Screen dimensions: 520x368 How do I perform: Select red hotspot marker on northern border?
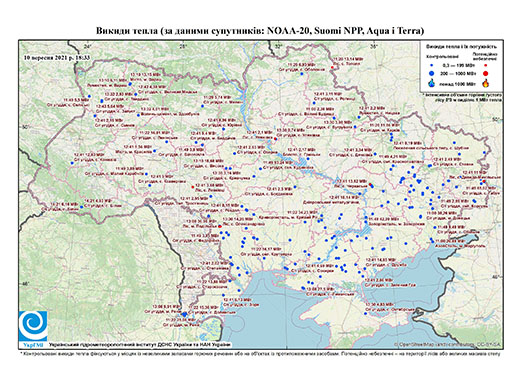(332, 68)
